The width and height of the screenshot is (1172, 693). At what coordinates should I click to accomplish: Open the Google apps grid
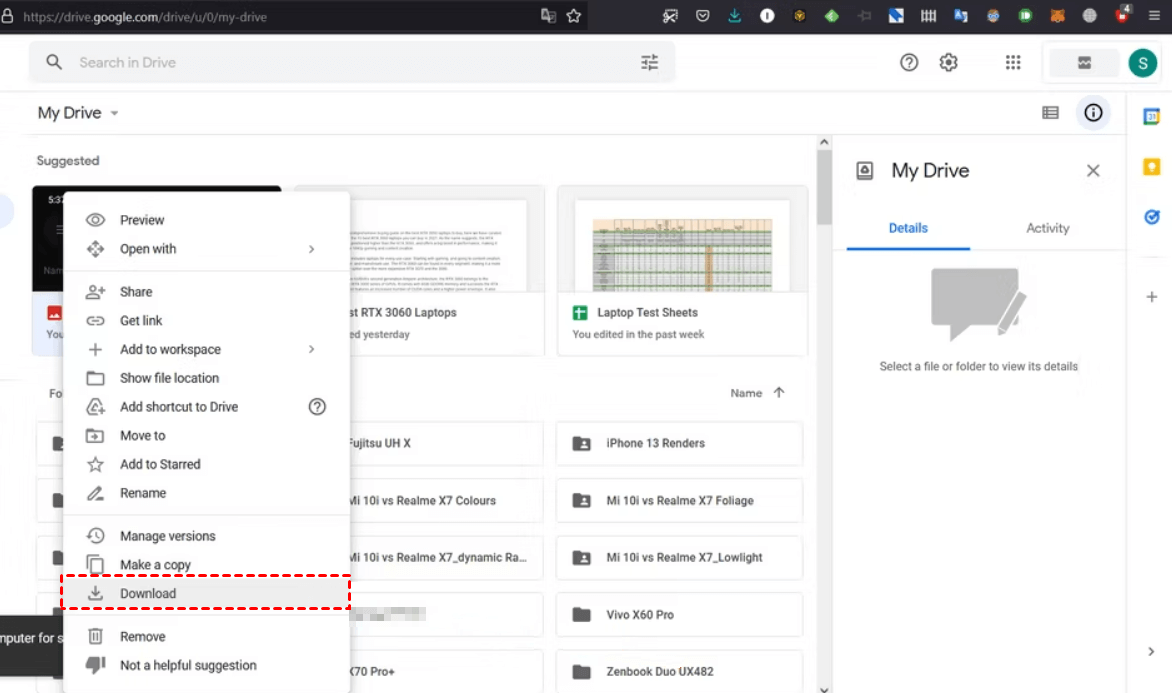coord(1013,63)
